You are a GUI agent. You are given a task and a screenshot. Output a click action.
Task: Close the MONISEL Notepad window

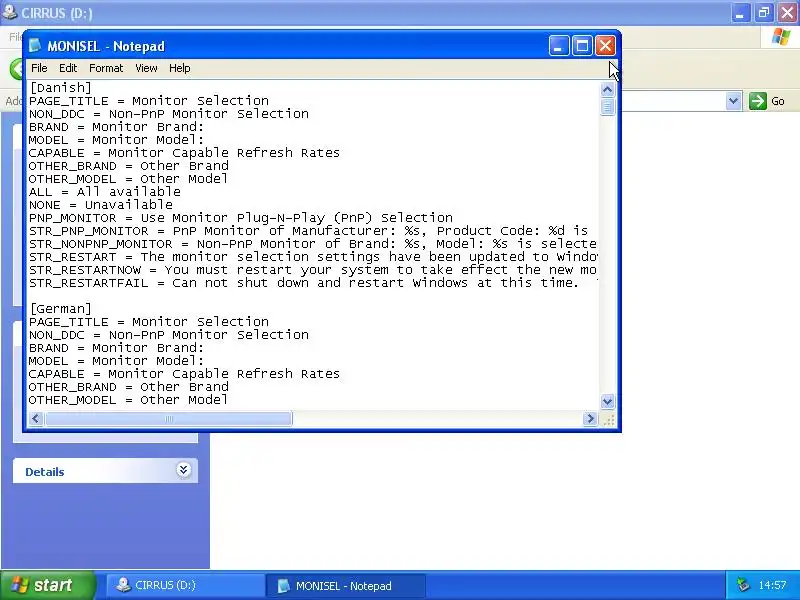coord(605,46)
